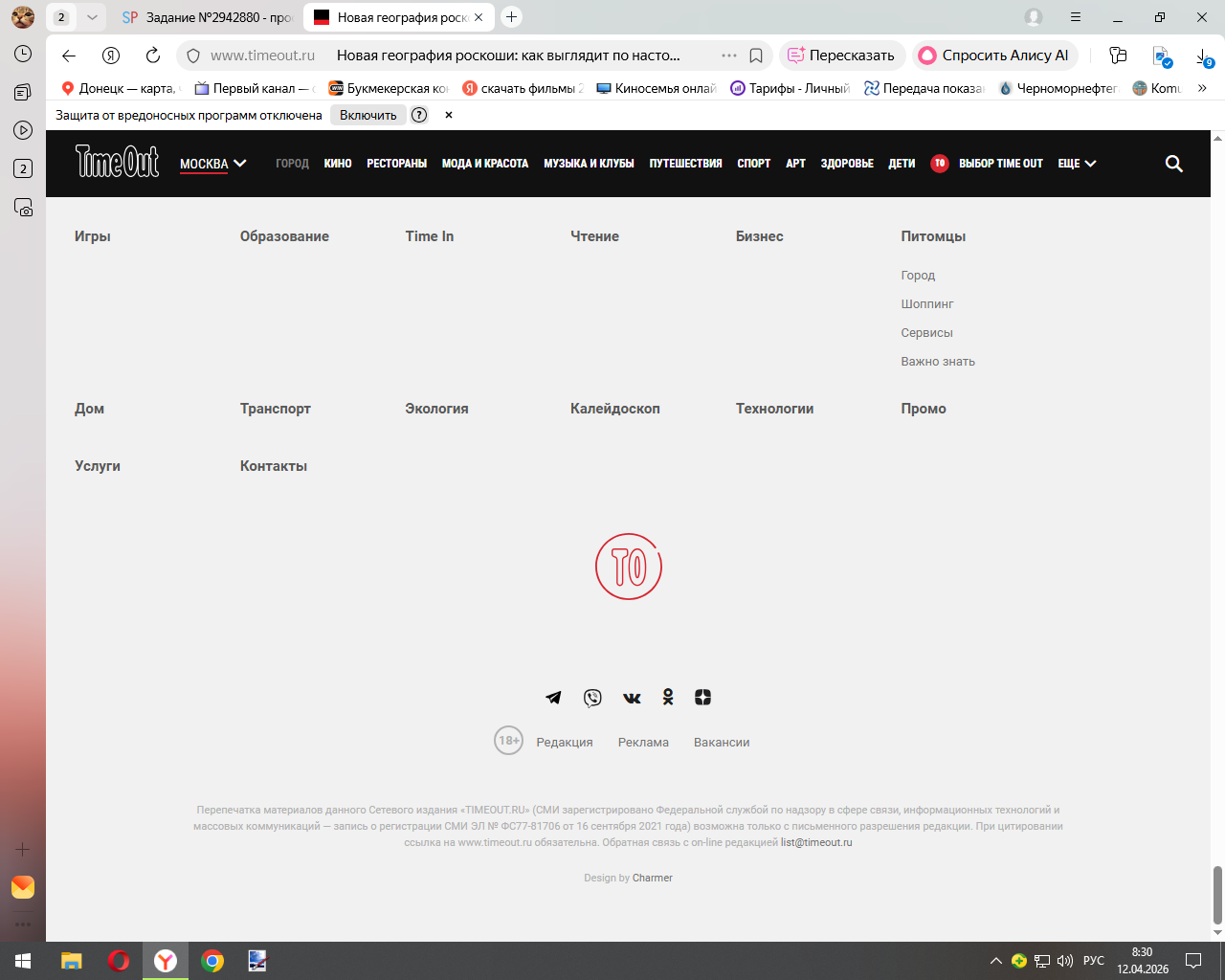Image resolution: width=1225 pixels, height=980 pixels.
Task: Open the Питомцы footer category
Action: coord(933,236)
